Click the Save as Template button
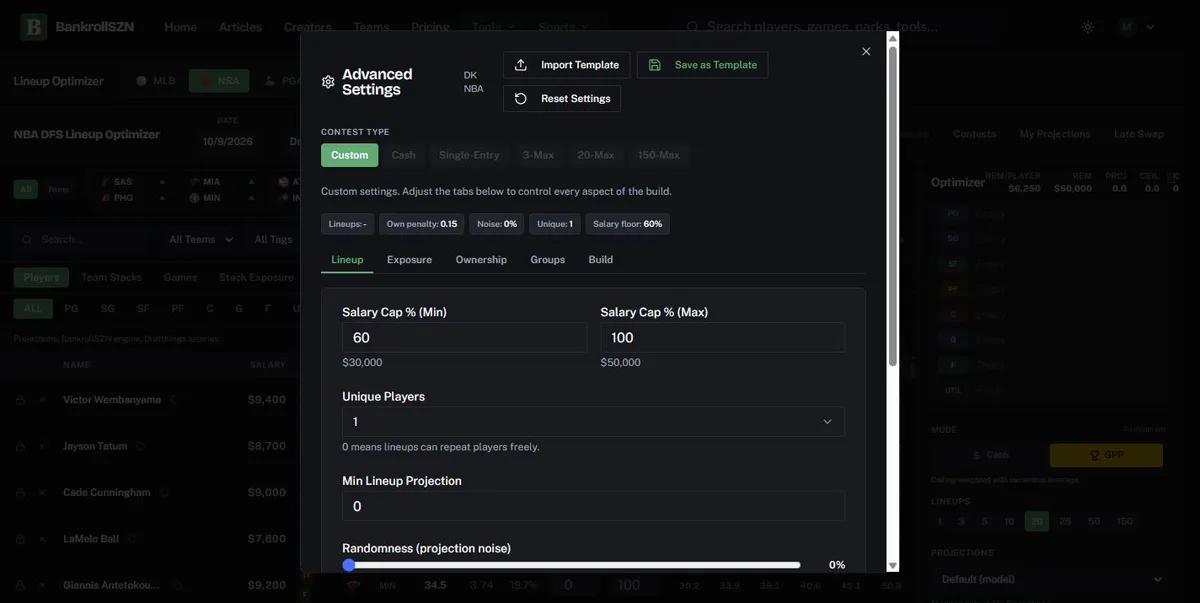Viewport: 1200px width, 603px height. [703, 65]
